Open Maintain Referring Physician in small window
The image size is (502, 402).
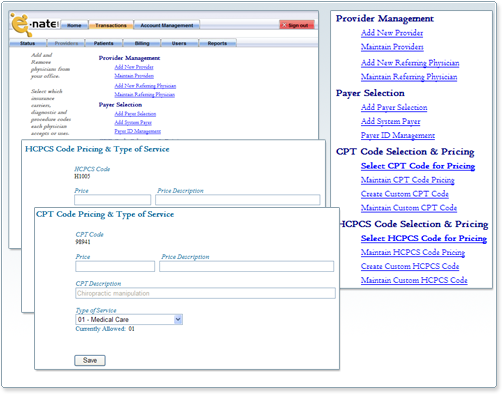145,95
